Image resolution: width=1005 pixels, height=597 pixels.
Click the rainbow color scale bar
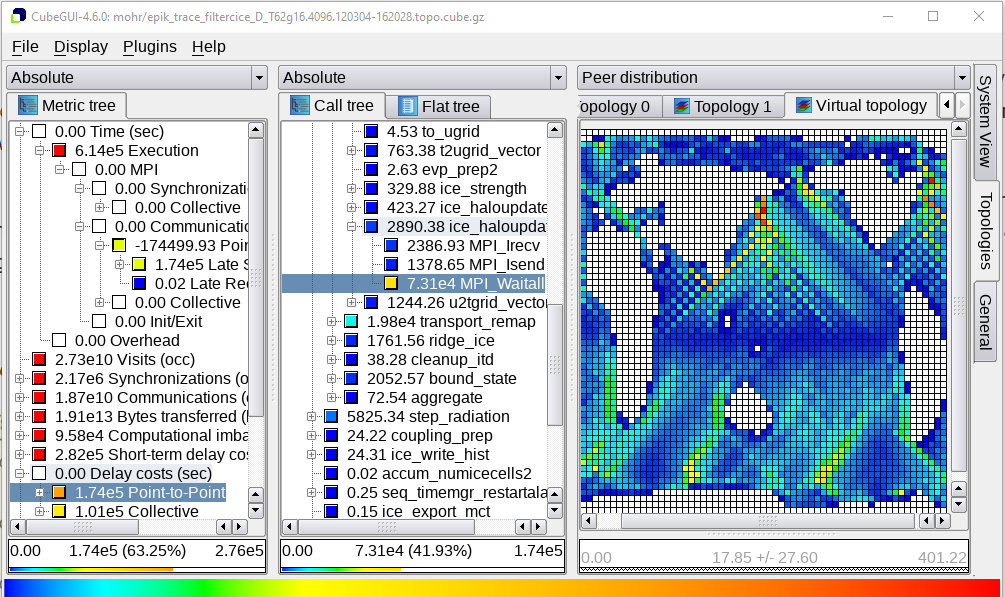(x=502, y=587)
